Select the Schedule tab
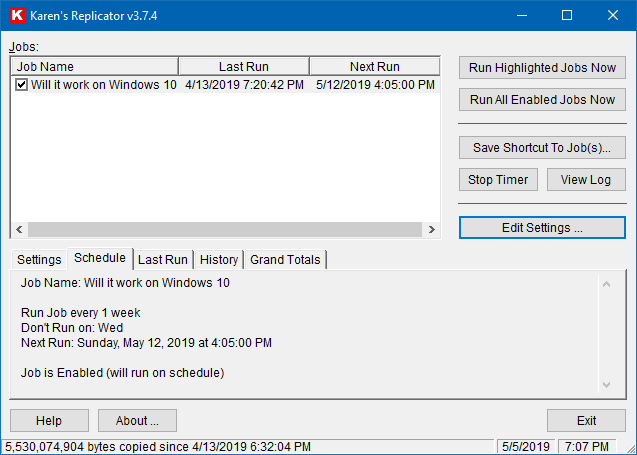The width and height of the screenshot is (637, 455). (100, 258)
